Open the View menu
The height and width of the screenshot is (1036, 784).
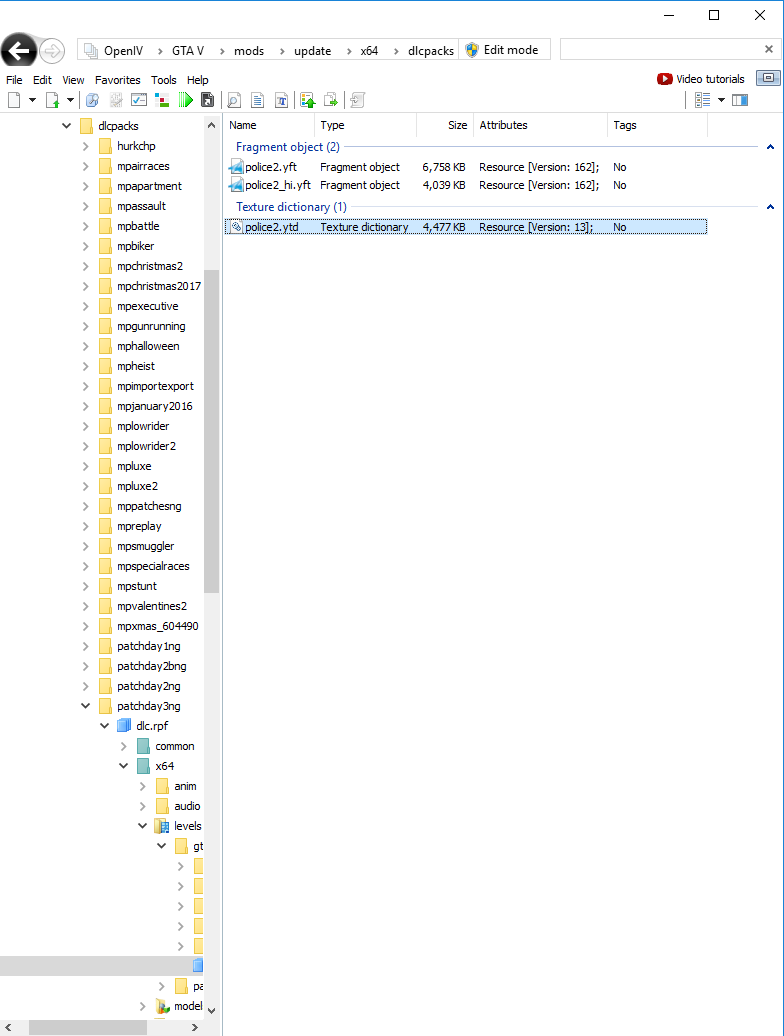(x=73, y=80)
